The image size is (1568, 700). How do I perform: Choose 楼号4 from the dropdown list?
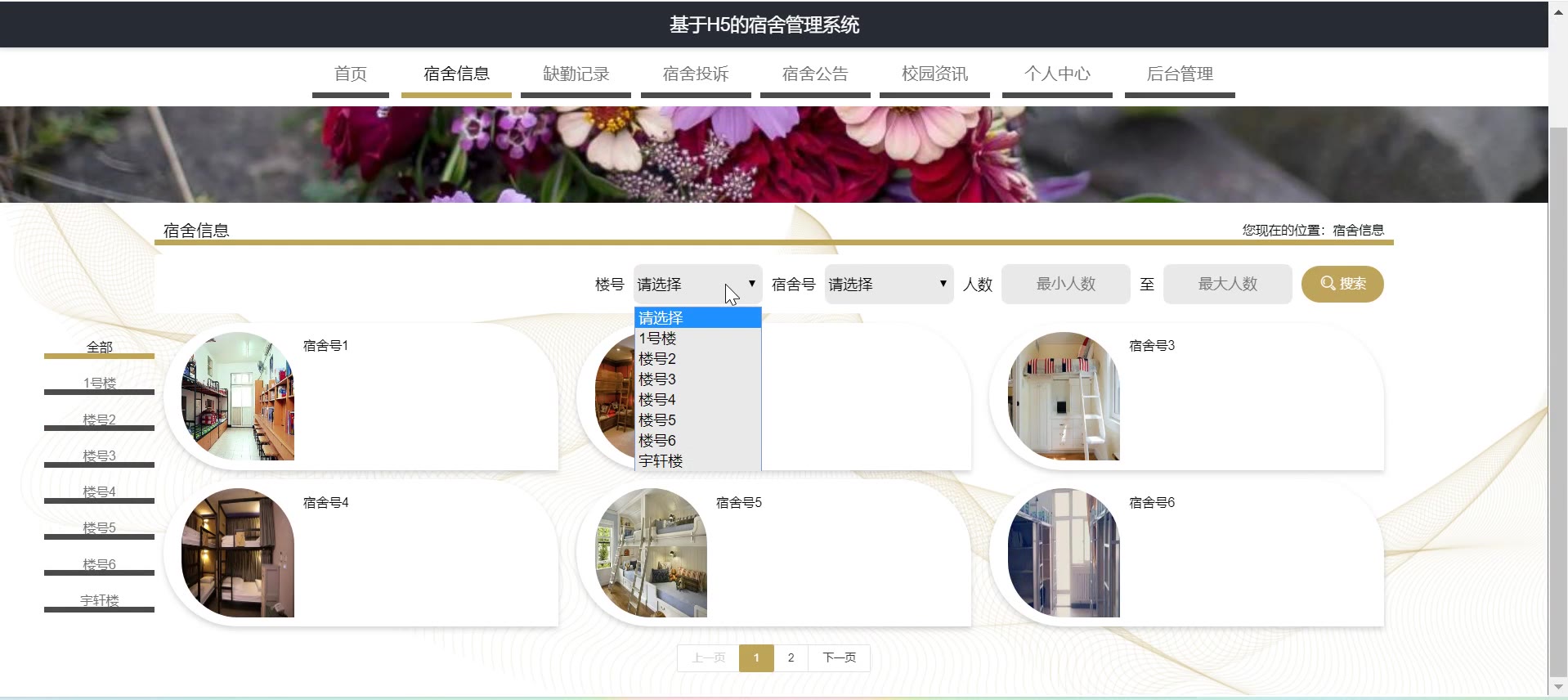697,399
